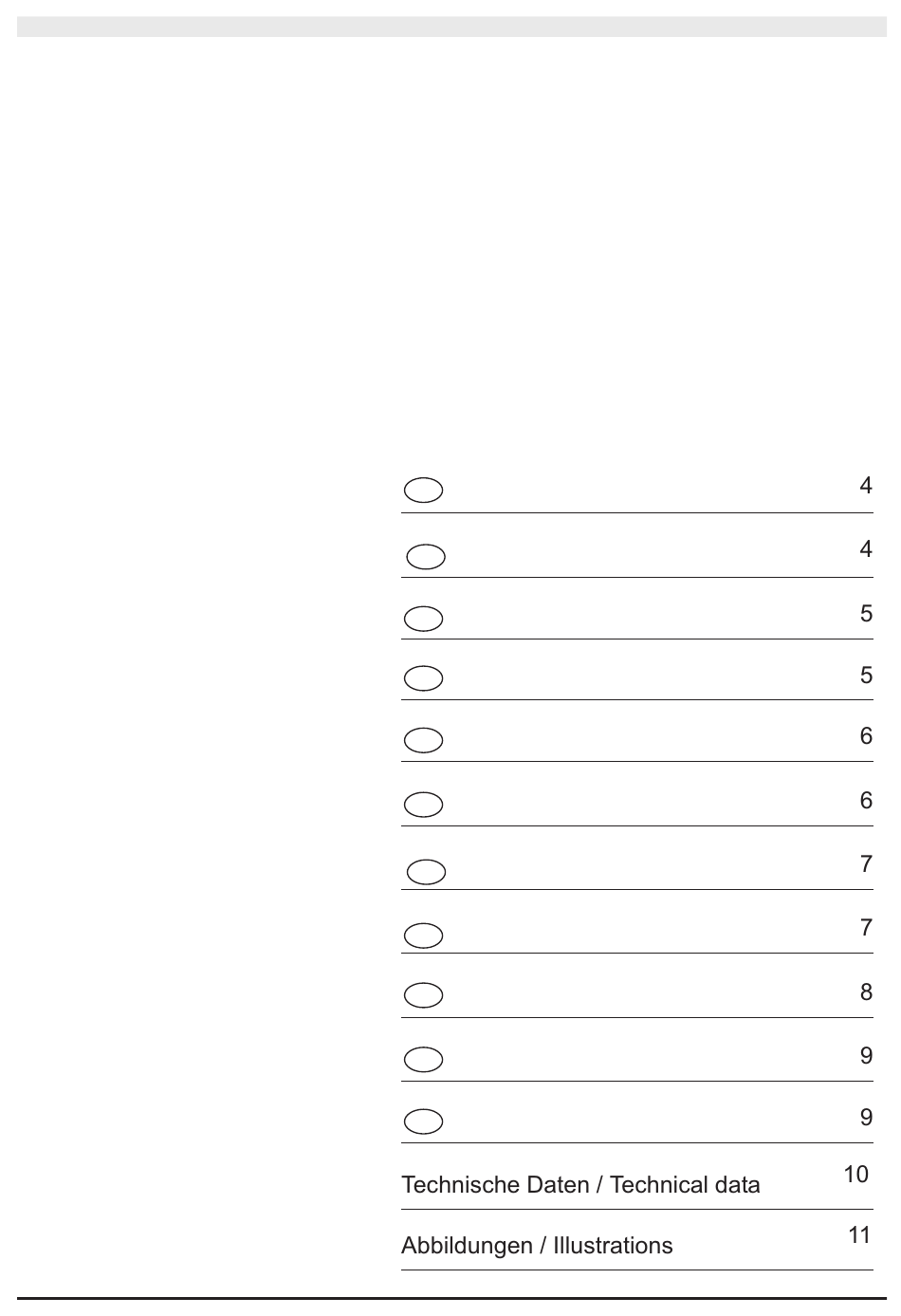Click the upper oval of the page 9 rows
The width and height of the screenshot is (901, 1316).
click(423, 1059)
